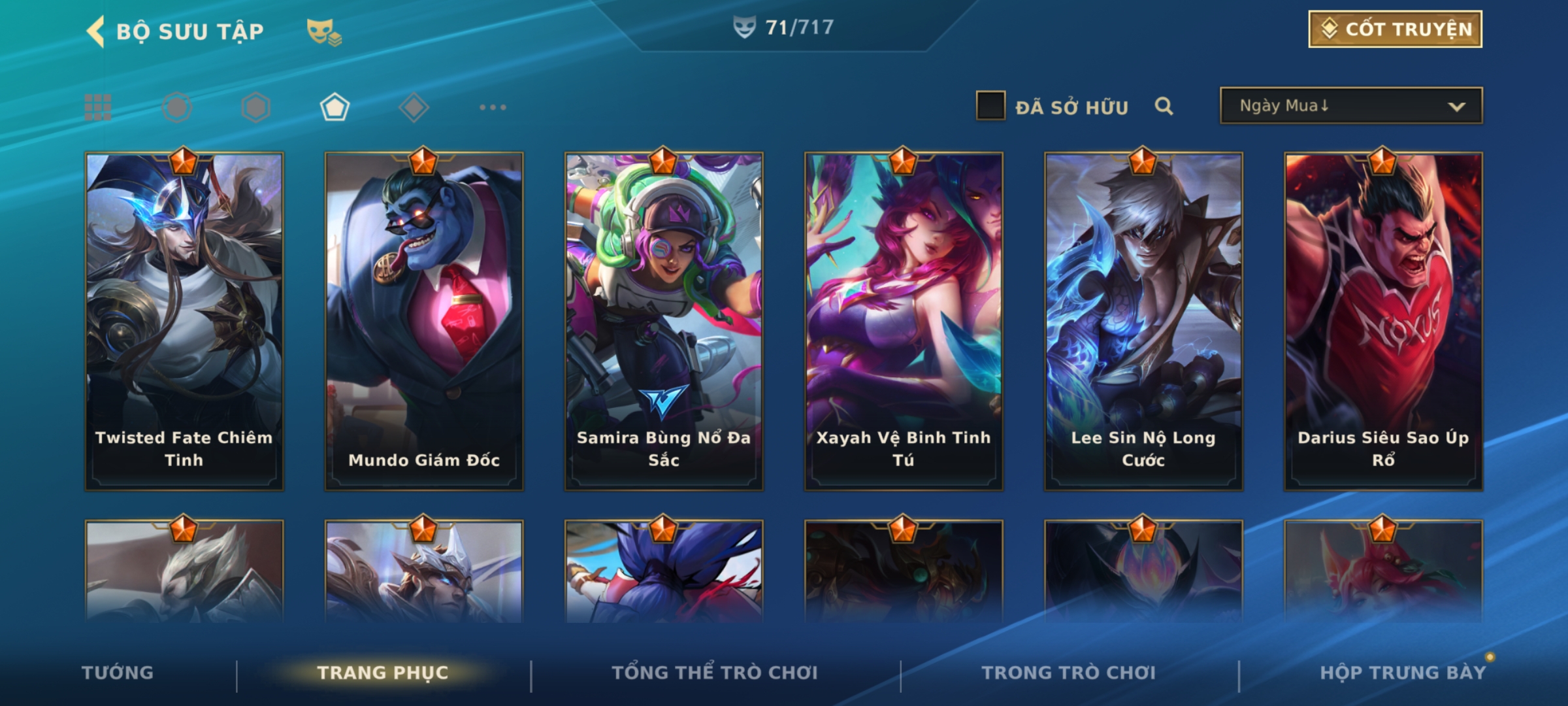Open the Hộp Trưng Bày tab
This screenshot has width=1568, height=706.
tap(1403, 673)
